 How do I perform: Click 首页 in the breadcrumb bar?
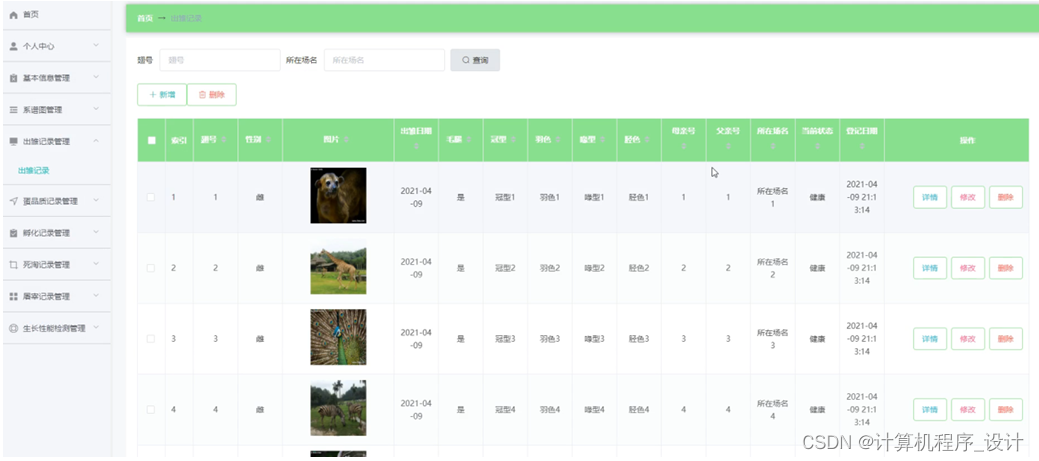(x=144, y=19)
